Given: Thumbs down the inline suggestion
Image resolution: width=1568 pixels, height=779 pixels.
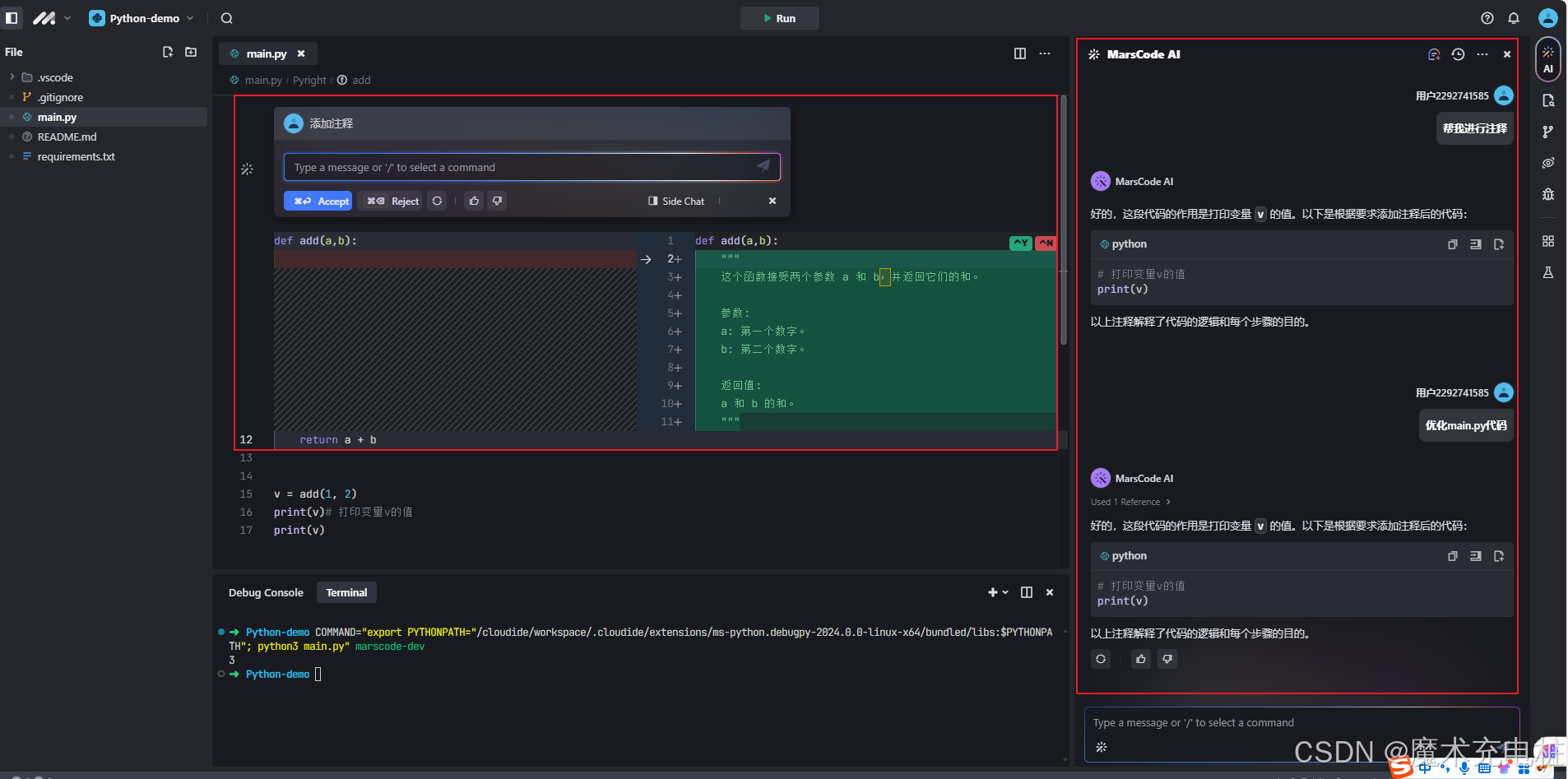Looking at the screenshot, I should tap(497, 201).
